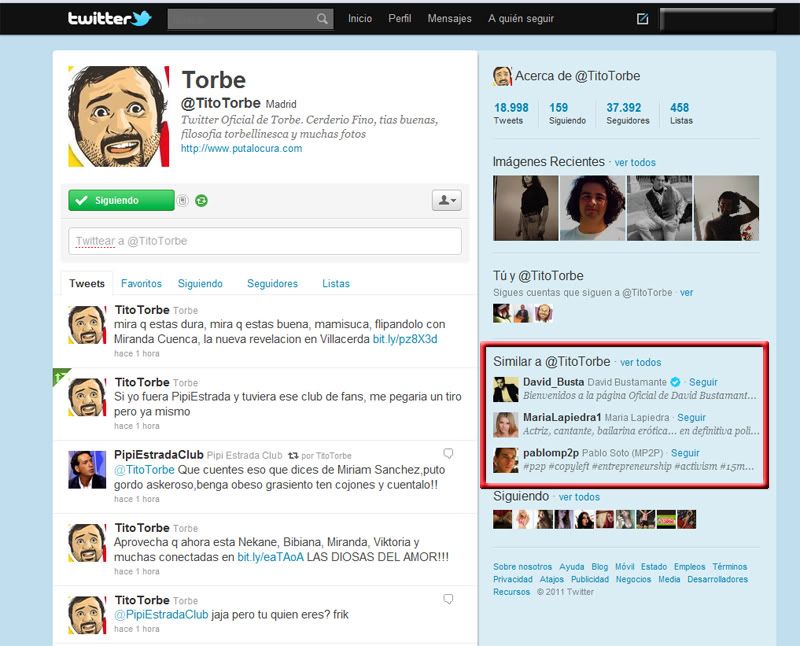Click the 159 Siguiendo count

(x=567, y=113)
